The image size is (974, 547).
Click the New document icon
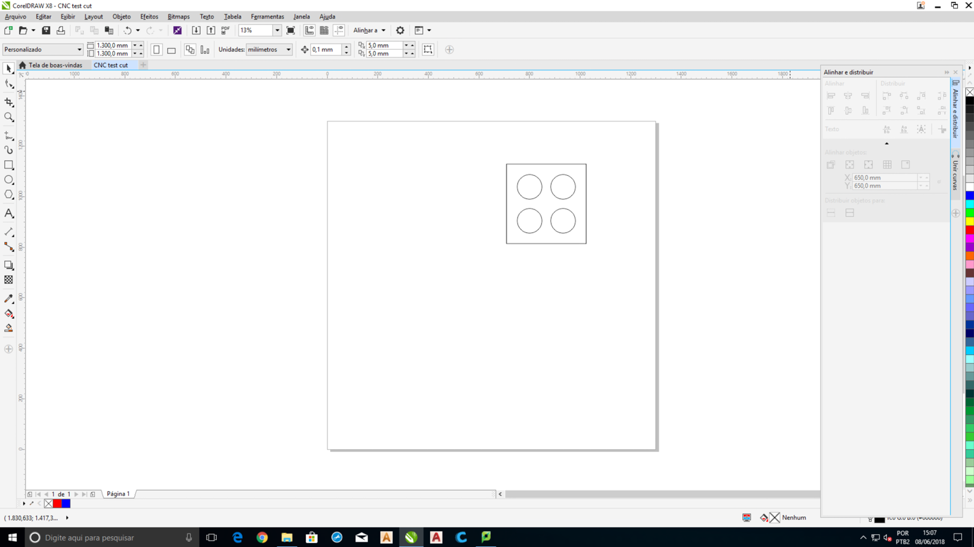coord(8,30)
